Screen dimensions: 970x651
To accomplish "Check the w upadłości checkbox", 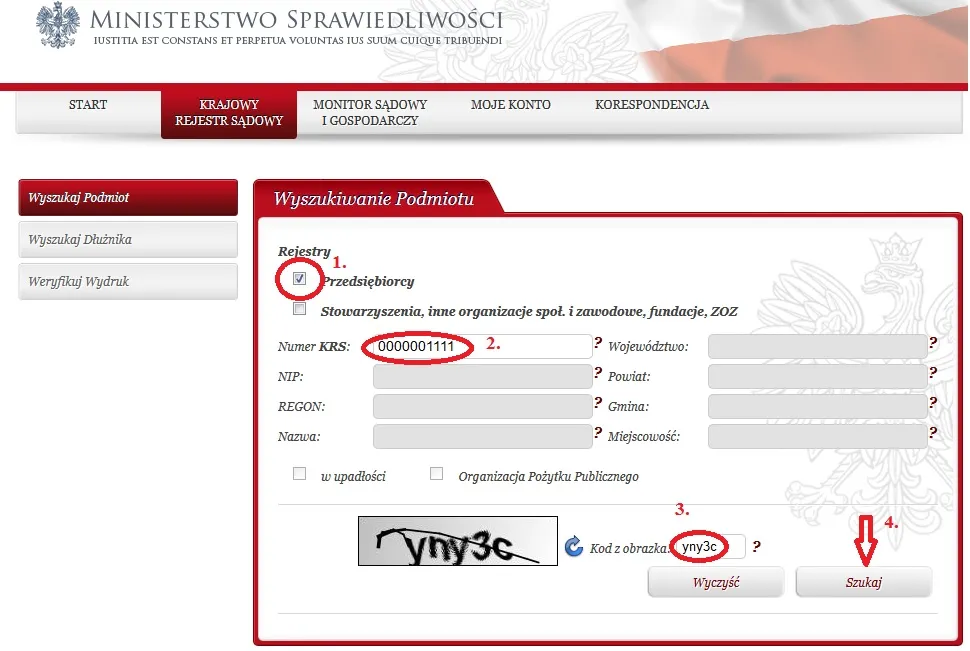I will point(299,473).
